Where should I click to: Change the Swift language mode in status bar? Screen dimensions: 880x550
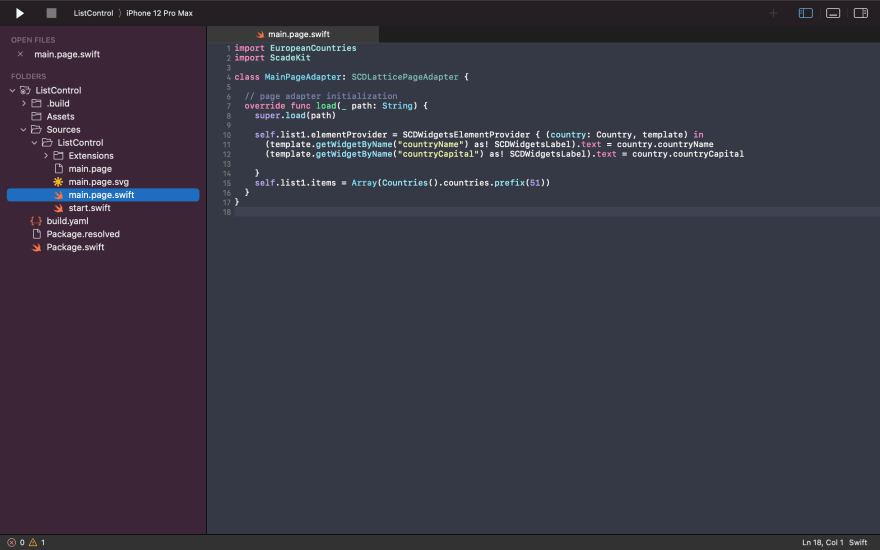pyautogui.click(x=858, y=542)
